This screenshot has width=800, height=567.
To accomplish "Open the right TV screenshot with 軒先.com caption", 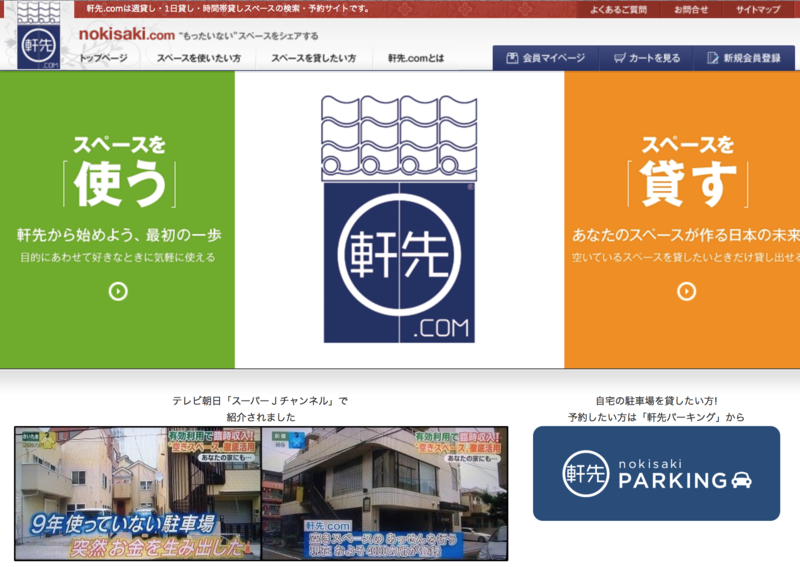I will (385, 494).
